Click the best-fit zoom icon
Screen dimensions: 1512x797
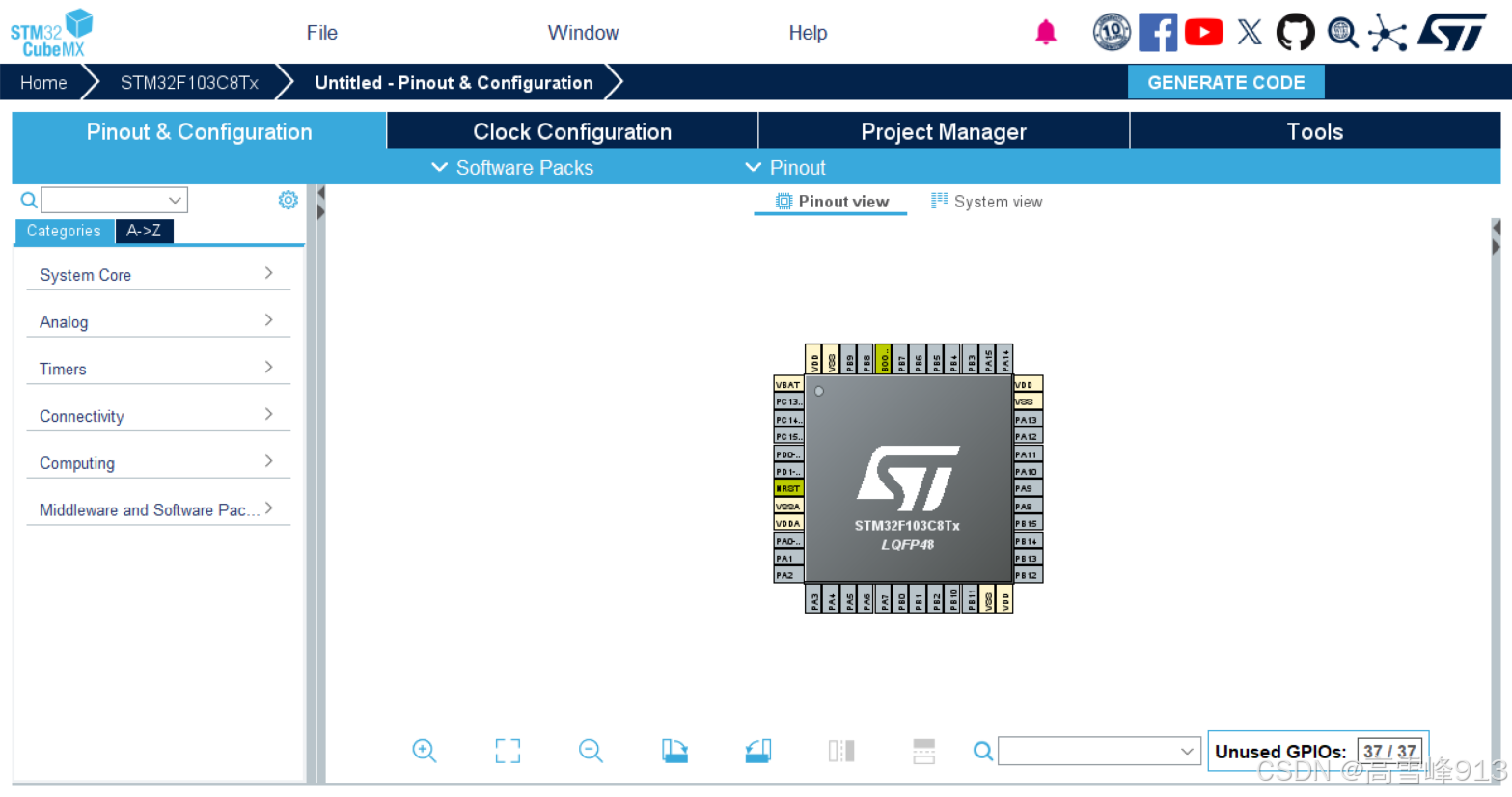508,751
